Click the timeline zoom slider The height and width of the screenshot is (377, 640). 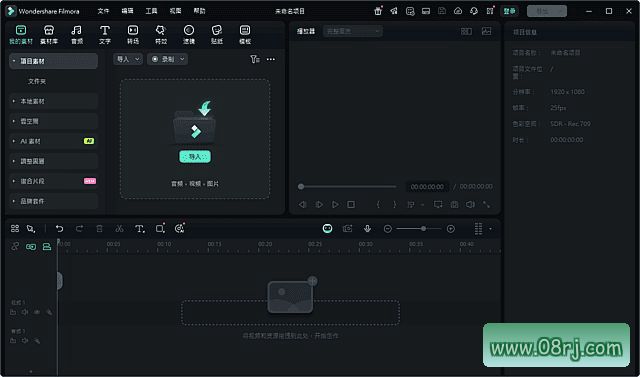coord(419,228)
